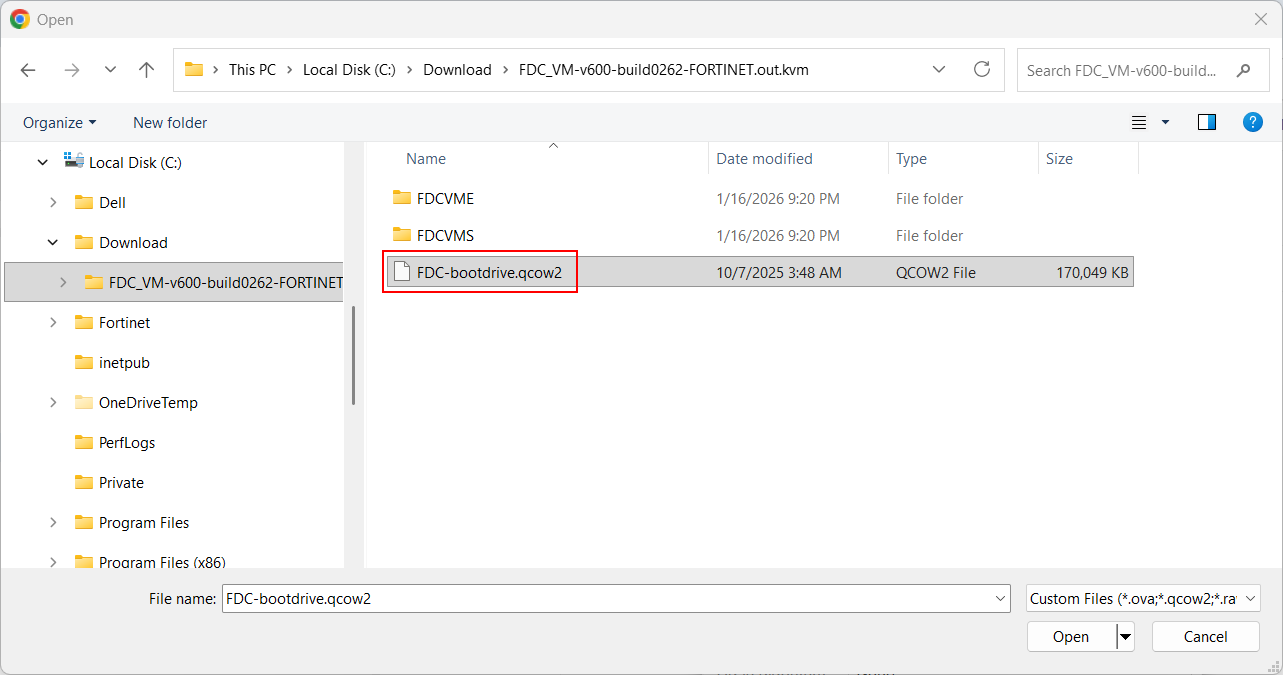This screenshot has height=675, width=1283.
Task: Expand the address bar history dropdown
Action: tap(939, 70)
